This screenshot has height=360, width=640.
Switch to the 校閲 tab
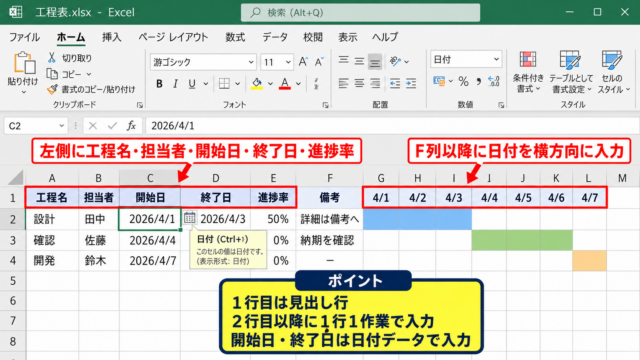coord(313,37)
